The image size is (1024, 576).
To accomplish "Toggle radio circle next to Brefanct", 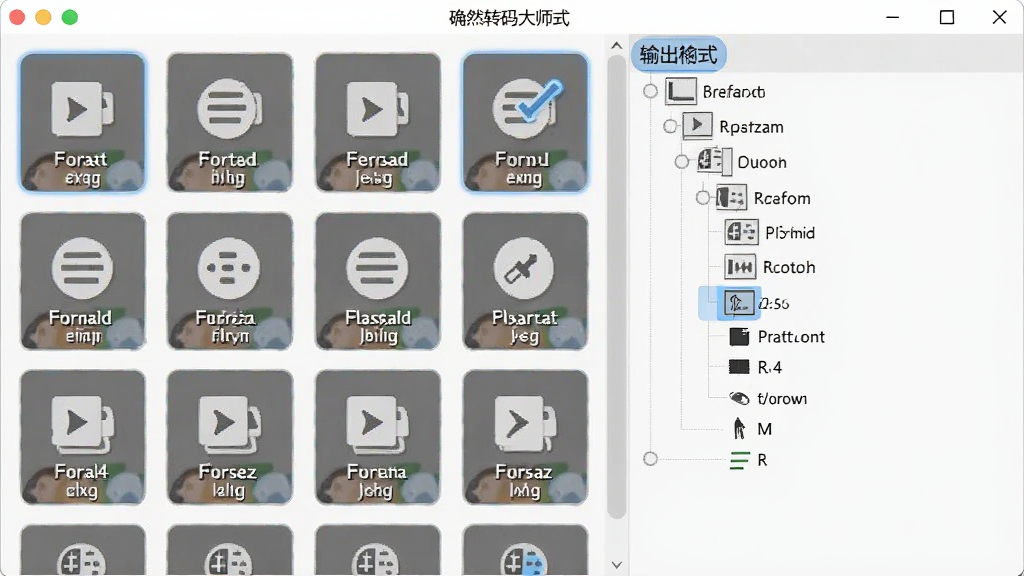I will (x=650, y=91).
